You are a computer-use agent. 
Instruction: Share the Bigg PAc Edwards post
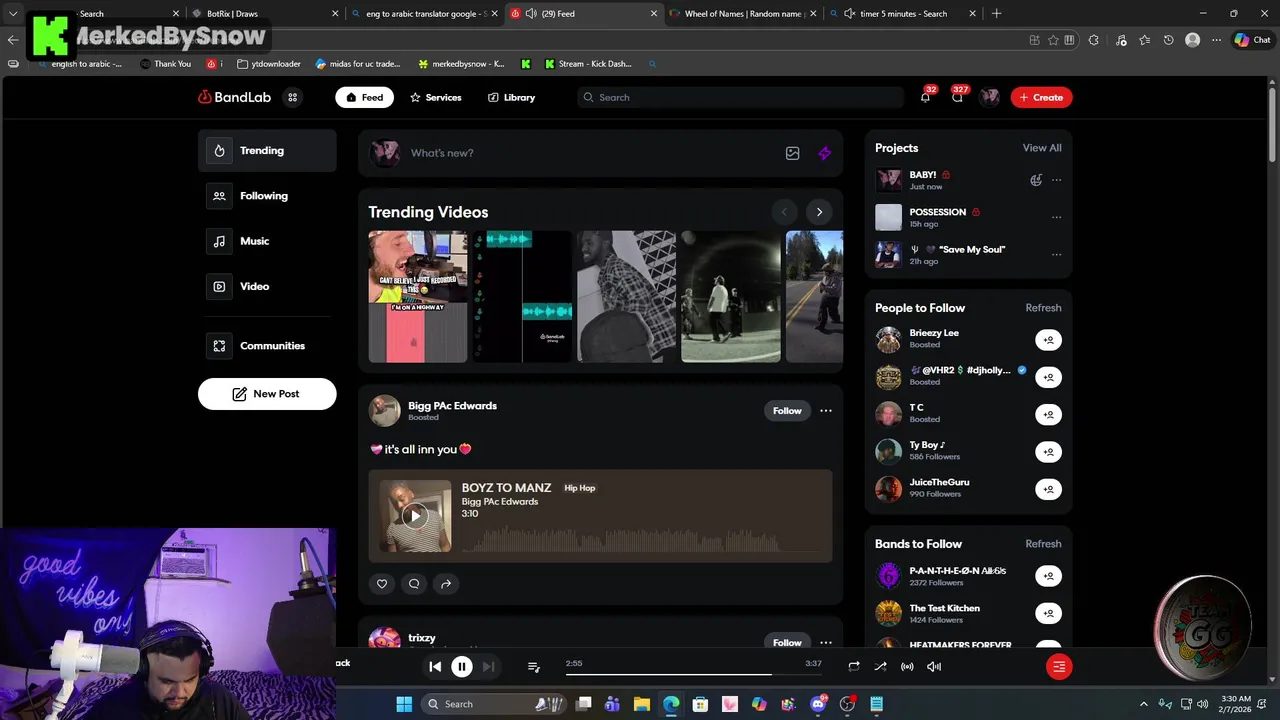tap(446, 584)
